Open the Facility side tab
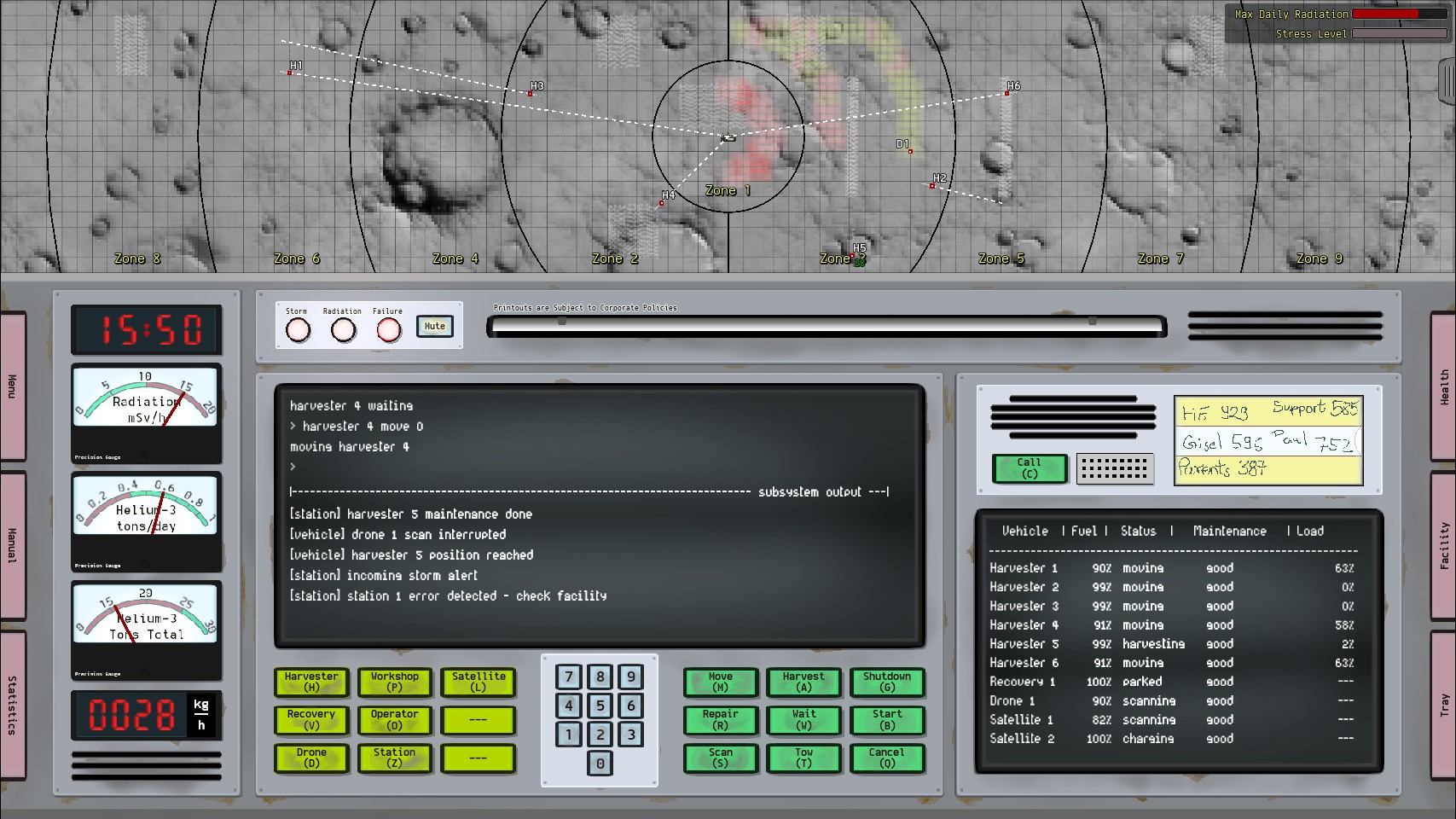The height and width of the screenshot is (819, 1456). [x=1443, y=545]
